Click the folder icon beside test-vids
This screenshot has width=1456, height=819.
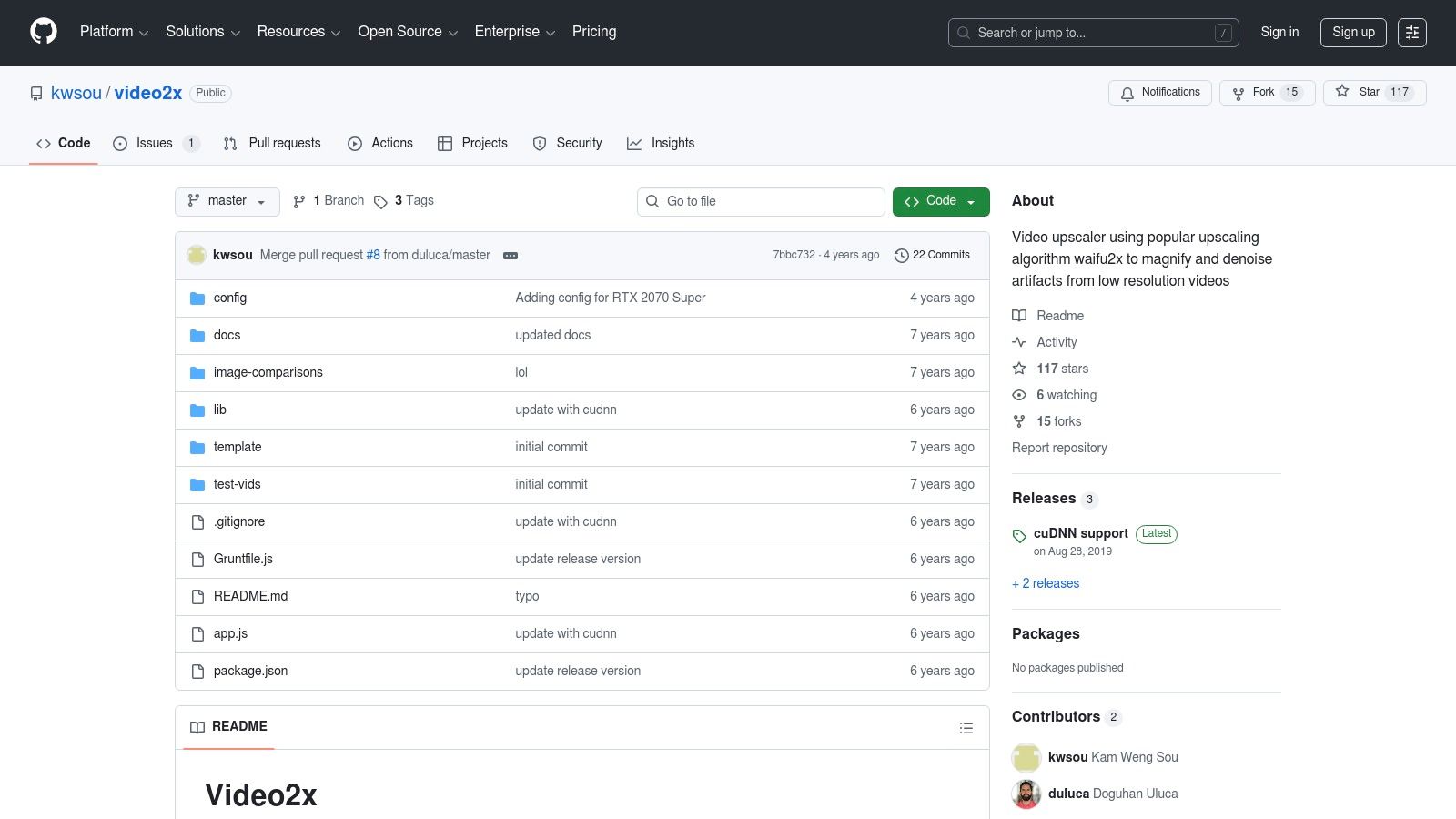tap(197, 485)
